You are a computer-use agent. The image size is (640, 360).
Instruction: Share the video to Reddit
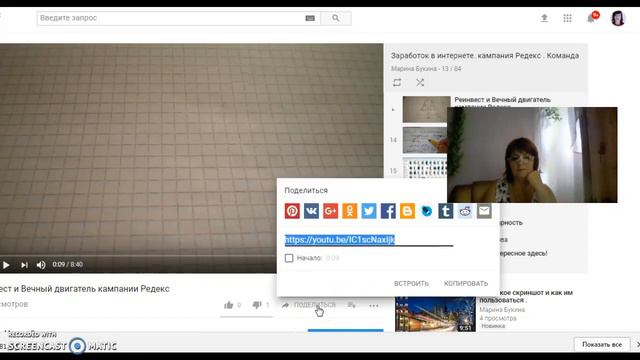[464, 211]
